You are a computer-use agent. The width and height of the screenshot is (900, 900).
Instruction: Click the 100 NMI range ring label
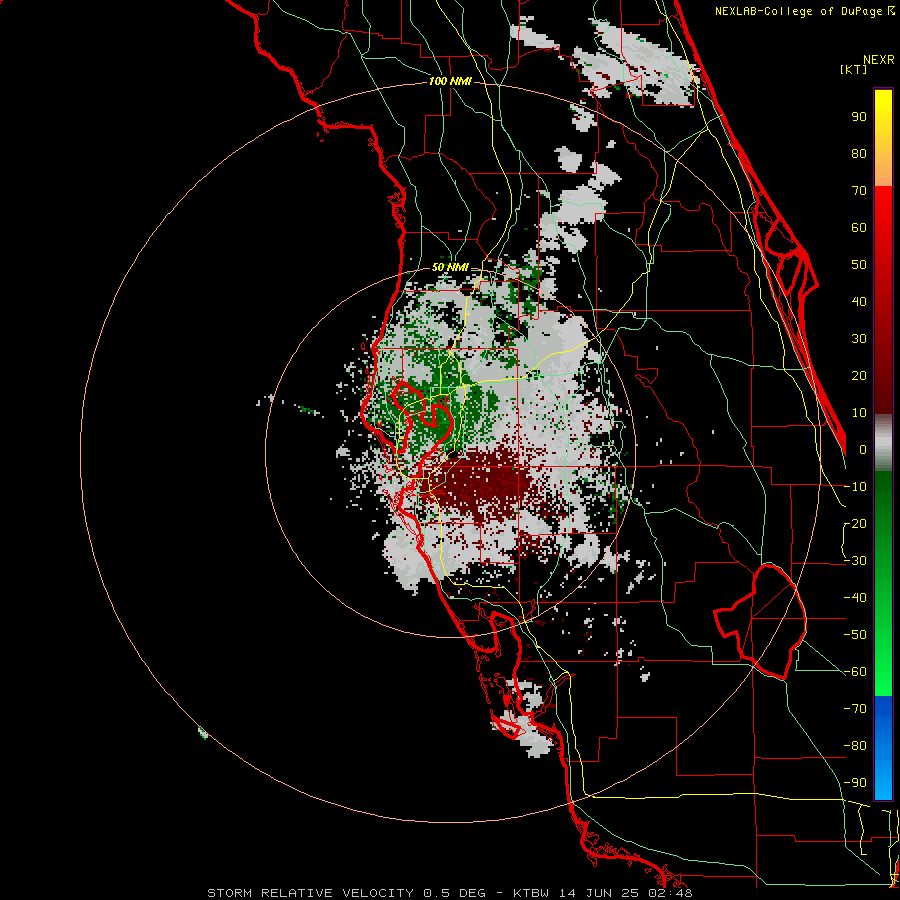point(450,82)
